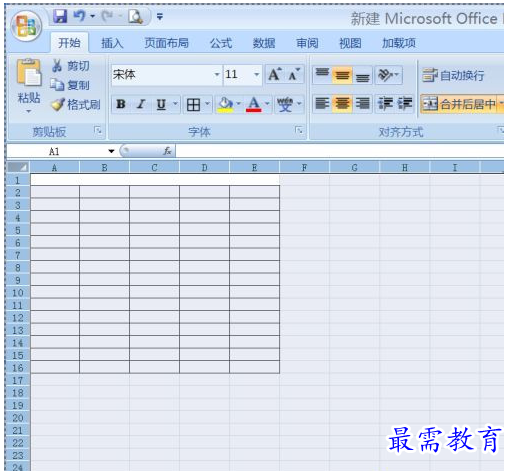The image size is (510, 471).
Task: Toggle underline formatting
Action: 161,105
